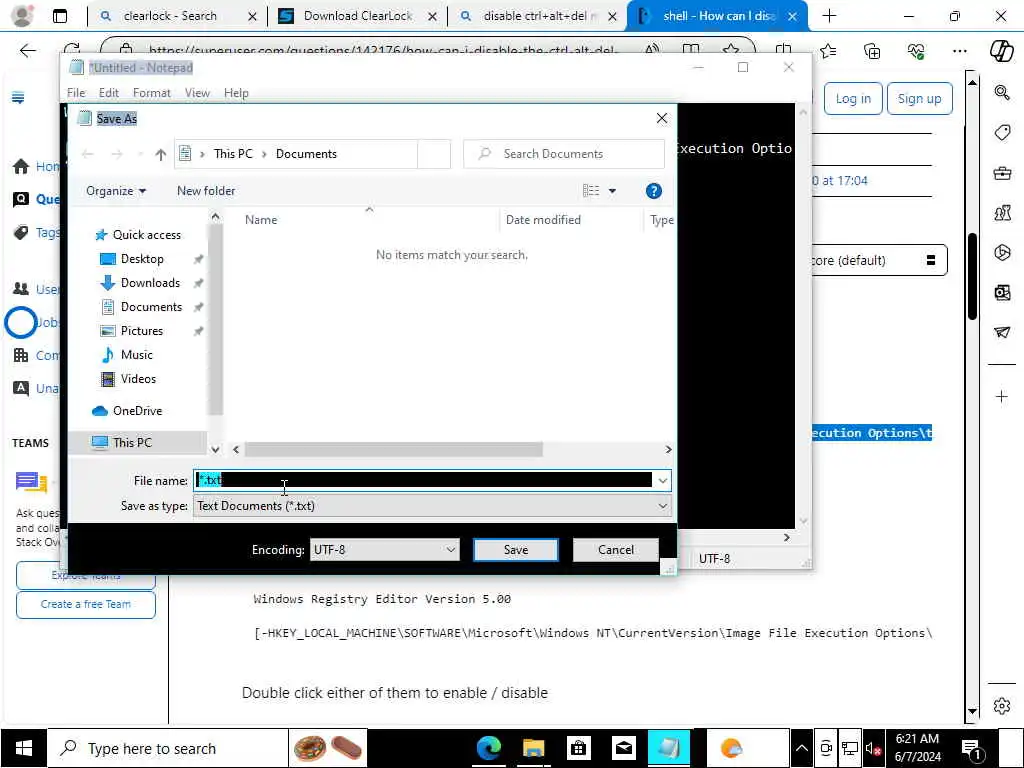Click the page's vertical scrollbar thumb
The width and height of the screenshot is (1024, 768).
tap(972, 277)
